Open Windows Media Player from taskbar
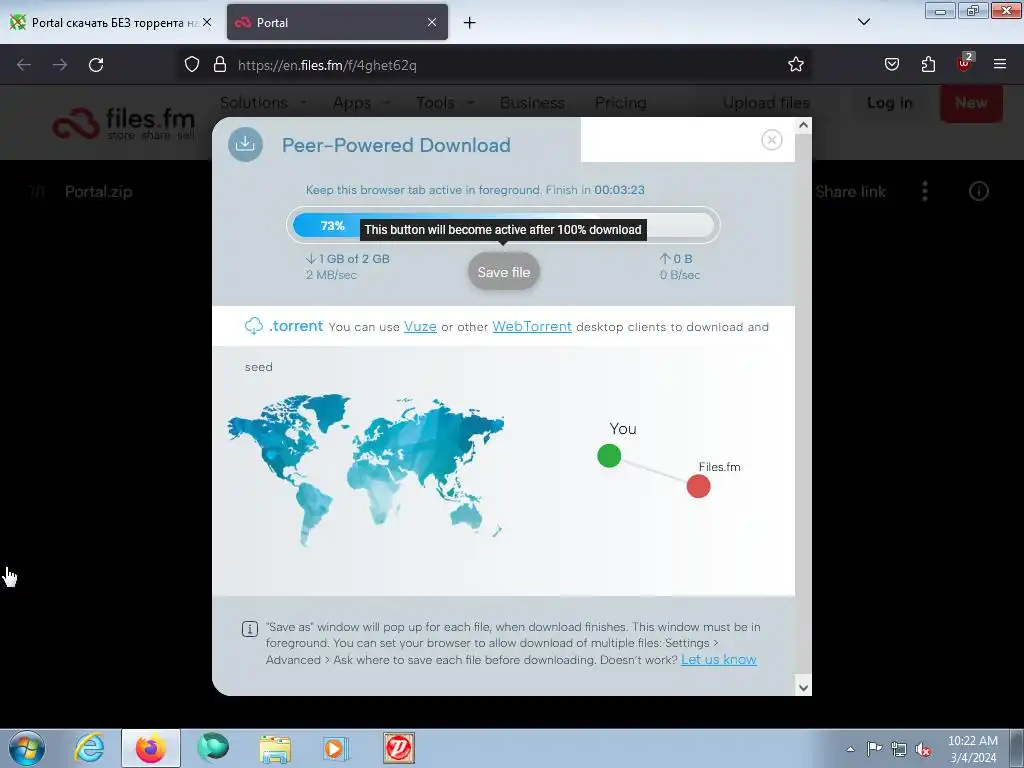 point(336,748)
